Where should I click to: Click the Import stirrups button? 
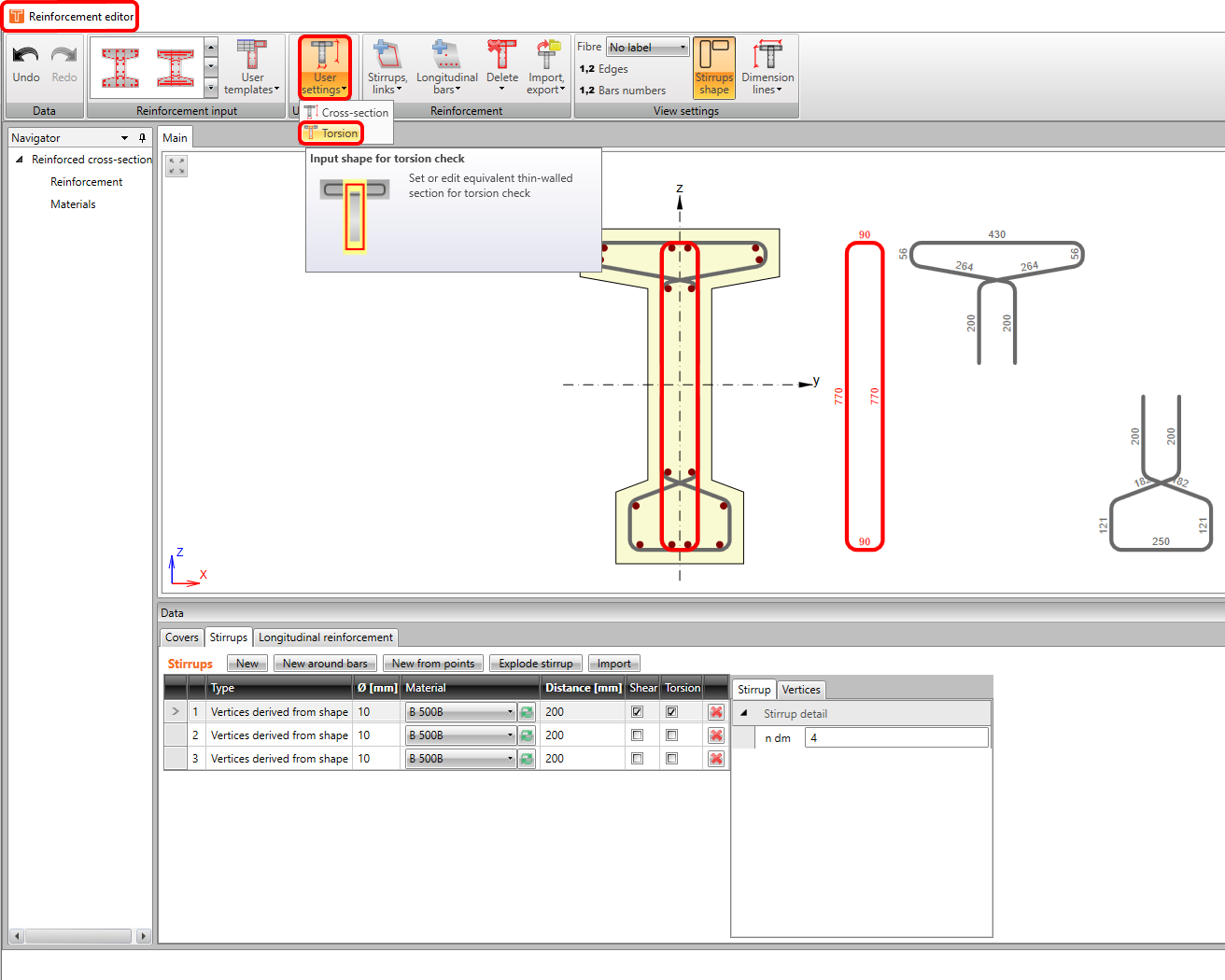pos(614,664)
